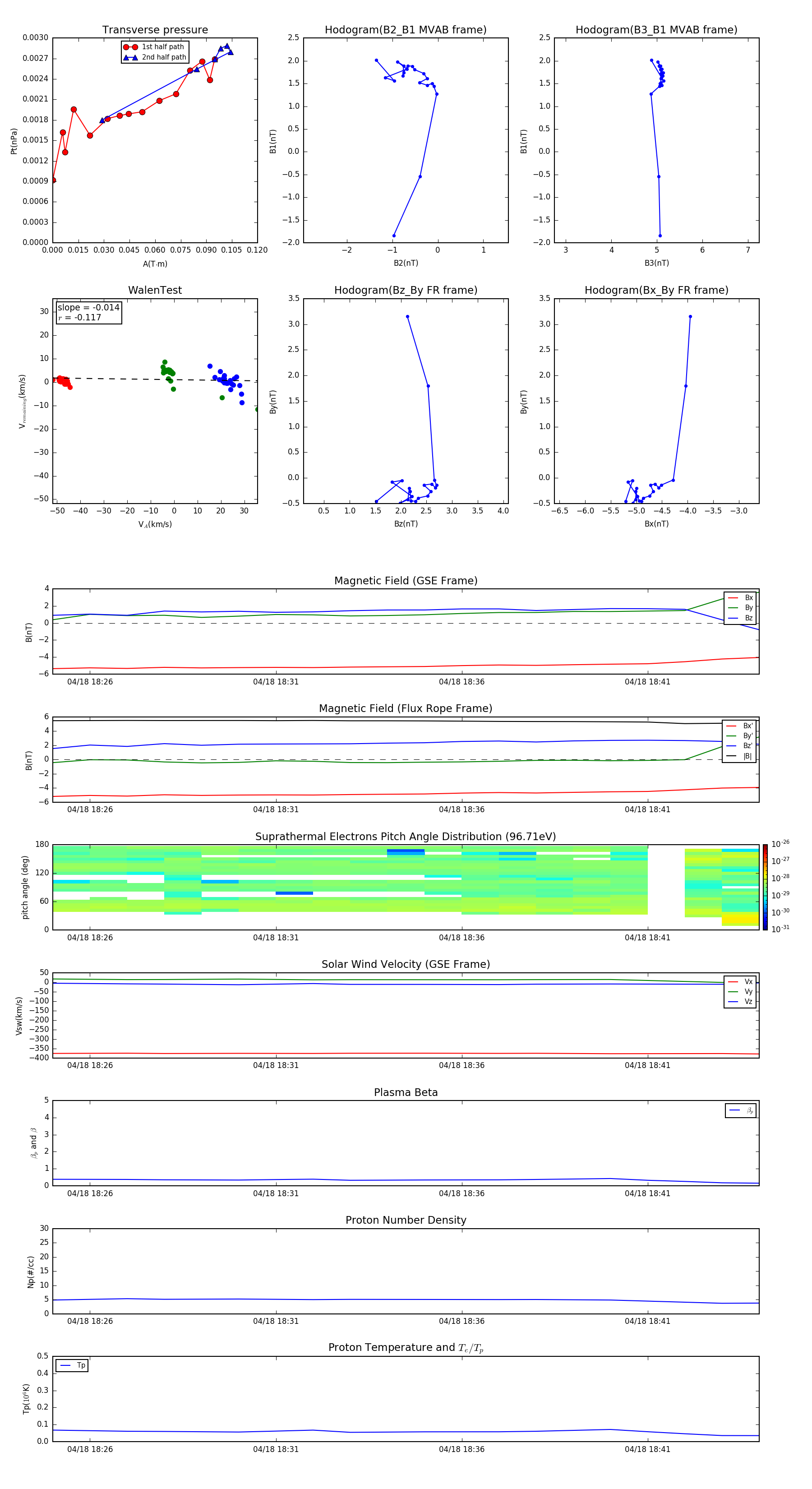Select By in the GSE magnetic field legend

[x=740, y=608]
